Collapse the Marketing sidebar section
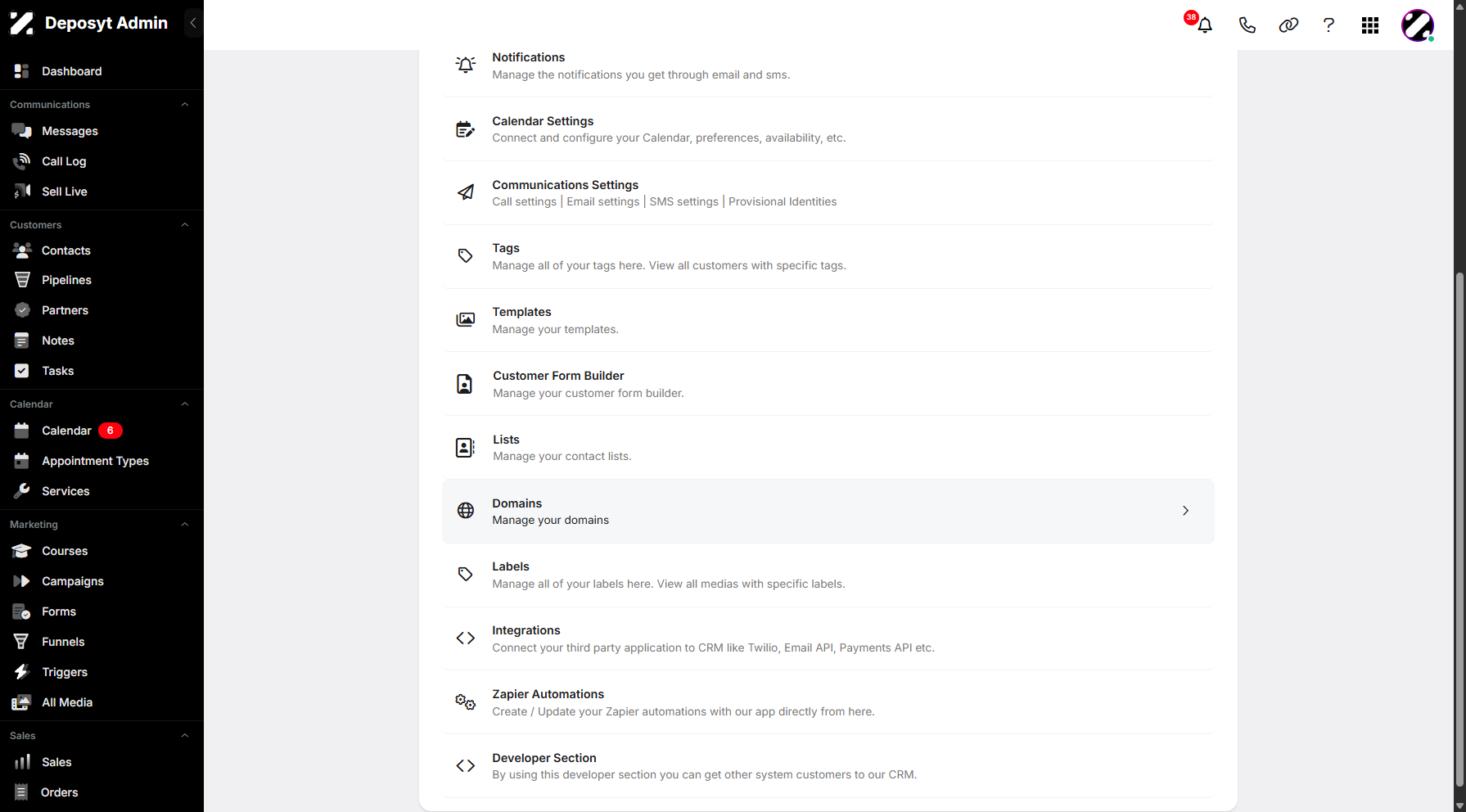This screenshot has height=812, width=1466. (185, 525)
